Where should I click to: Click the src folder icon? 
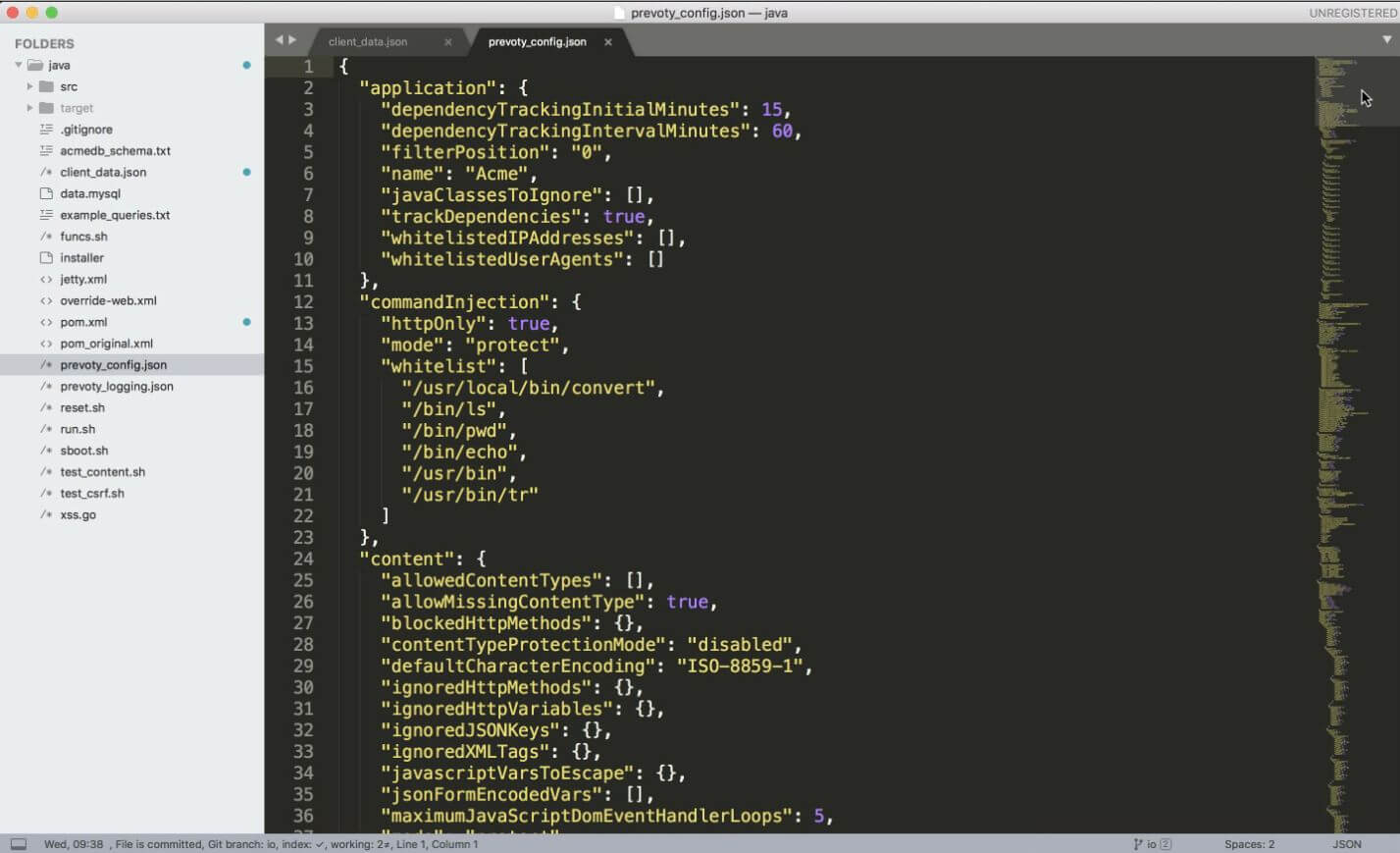[46, 86]
